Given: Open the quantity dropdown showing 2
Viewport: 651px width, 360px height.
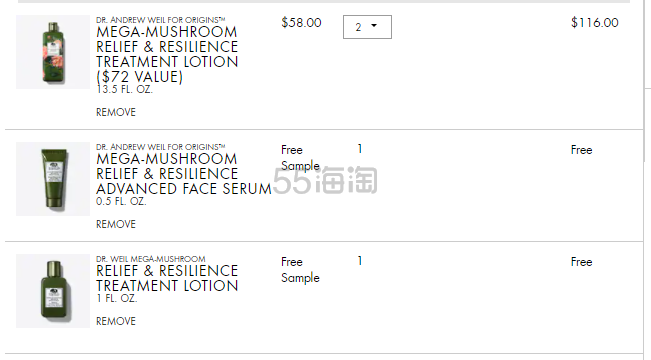Looking at the screenshot, I should click(x=367, y=27).
